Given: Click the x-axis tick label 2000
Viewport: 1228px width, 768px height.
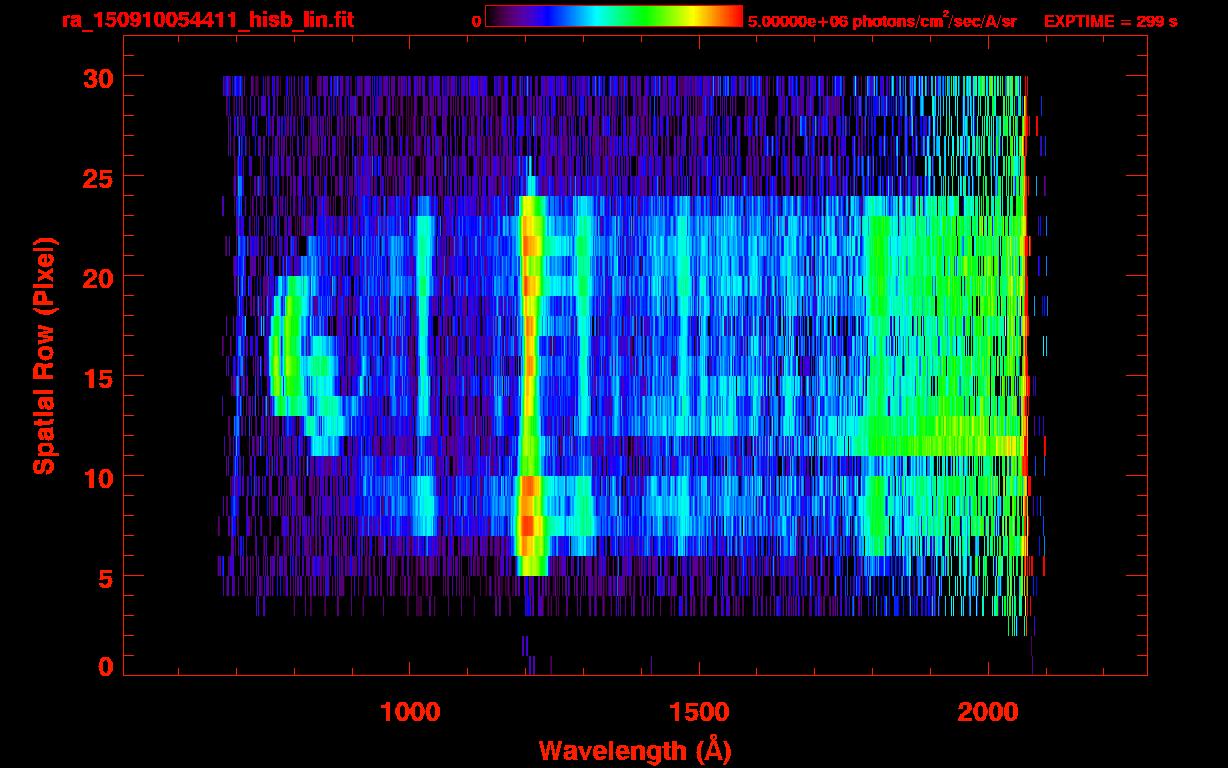Looking at the screenshot, I should (988, 712).
